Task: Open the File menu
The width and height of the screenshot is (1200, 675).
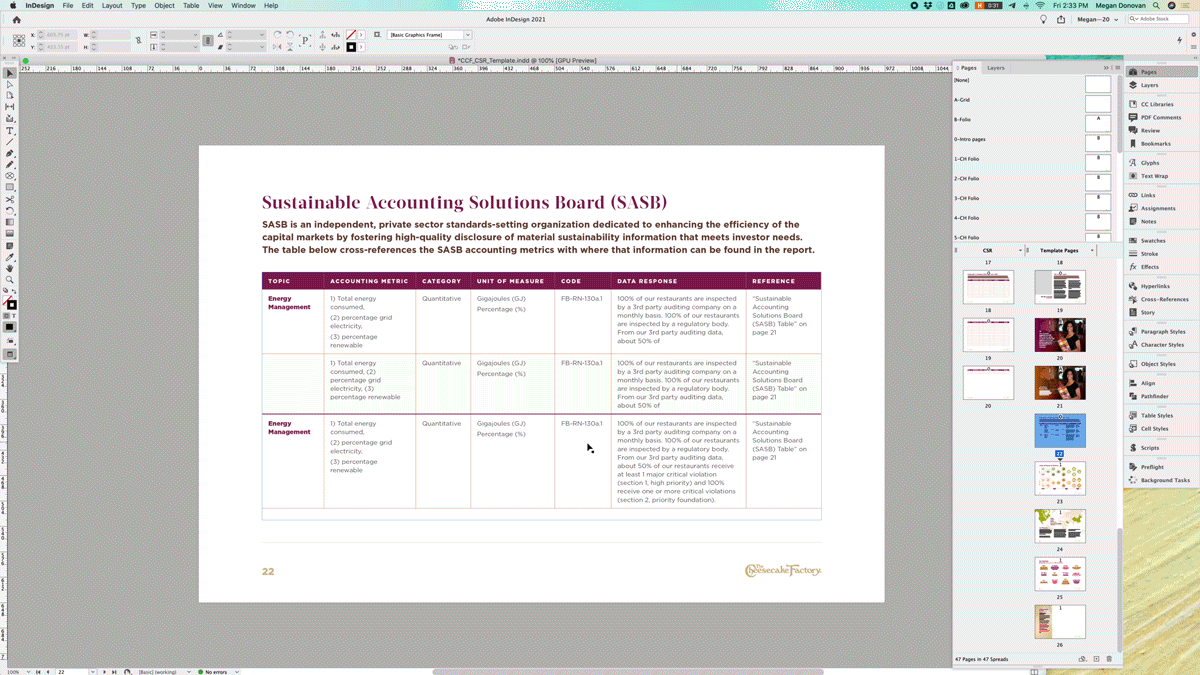Action: pos(68,5)
